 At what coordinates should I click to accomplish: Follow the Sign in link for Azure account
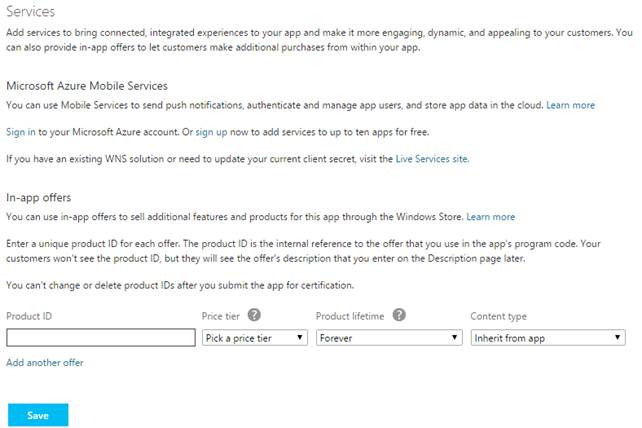(x=21, y=131)
